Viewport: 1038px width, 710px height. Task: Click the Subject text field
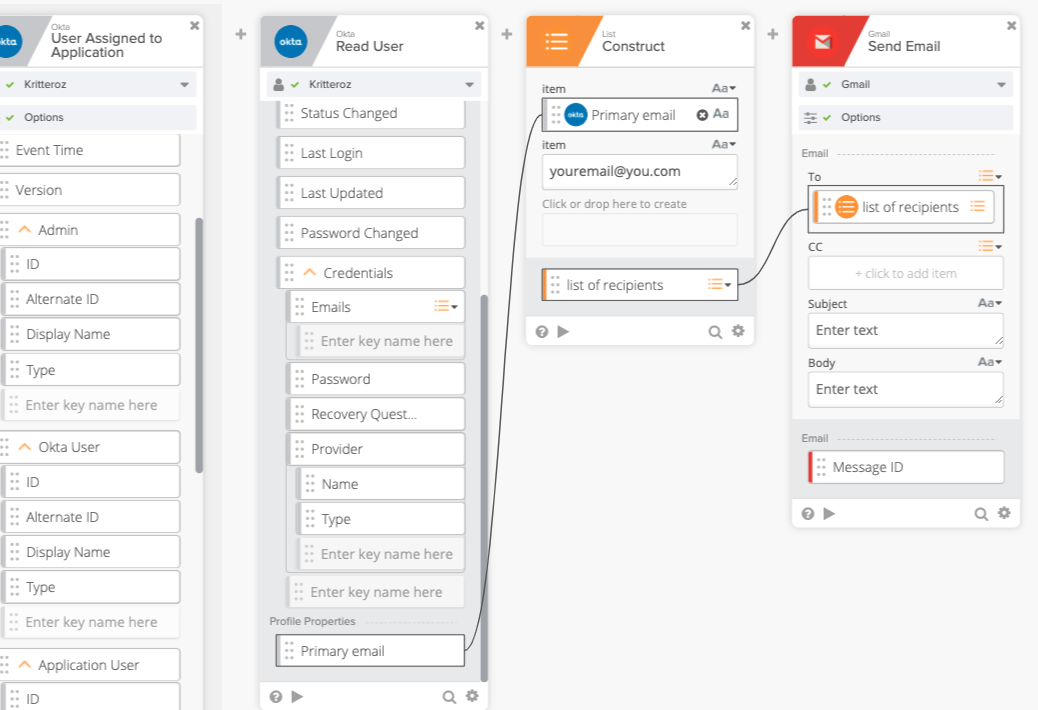pyautogui.click(x=905, y=330)
